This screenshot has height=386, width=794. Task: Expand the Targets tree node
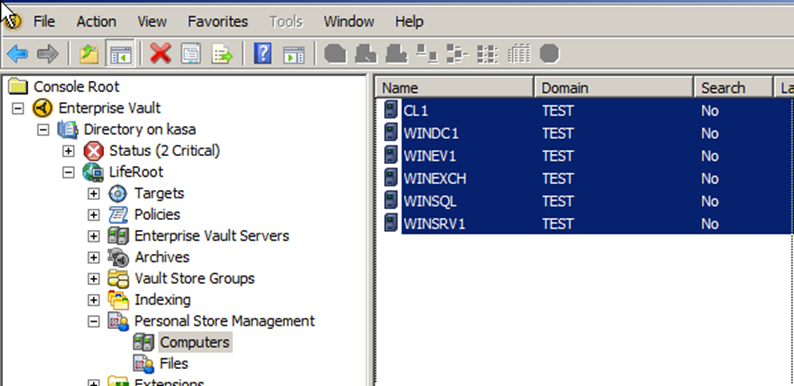click(x=94, y=194)
